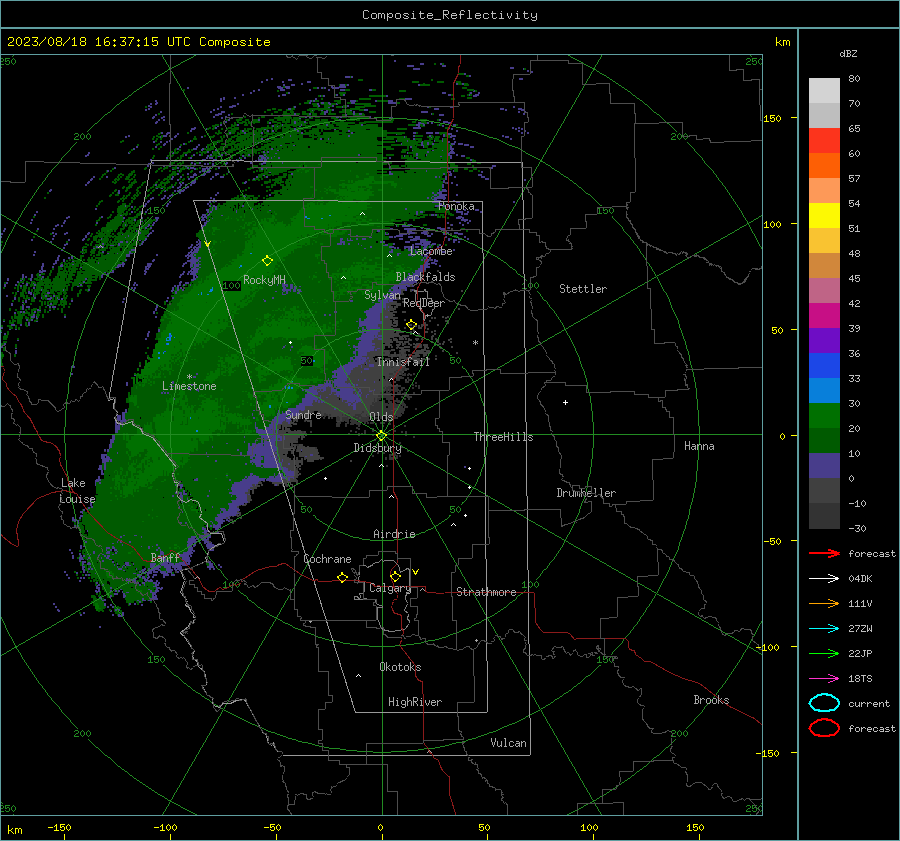Click the red forecast arrow in the legend
Viewport: 900px width, 841px height.
[x=824, y=553]
